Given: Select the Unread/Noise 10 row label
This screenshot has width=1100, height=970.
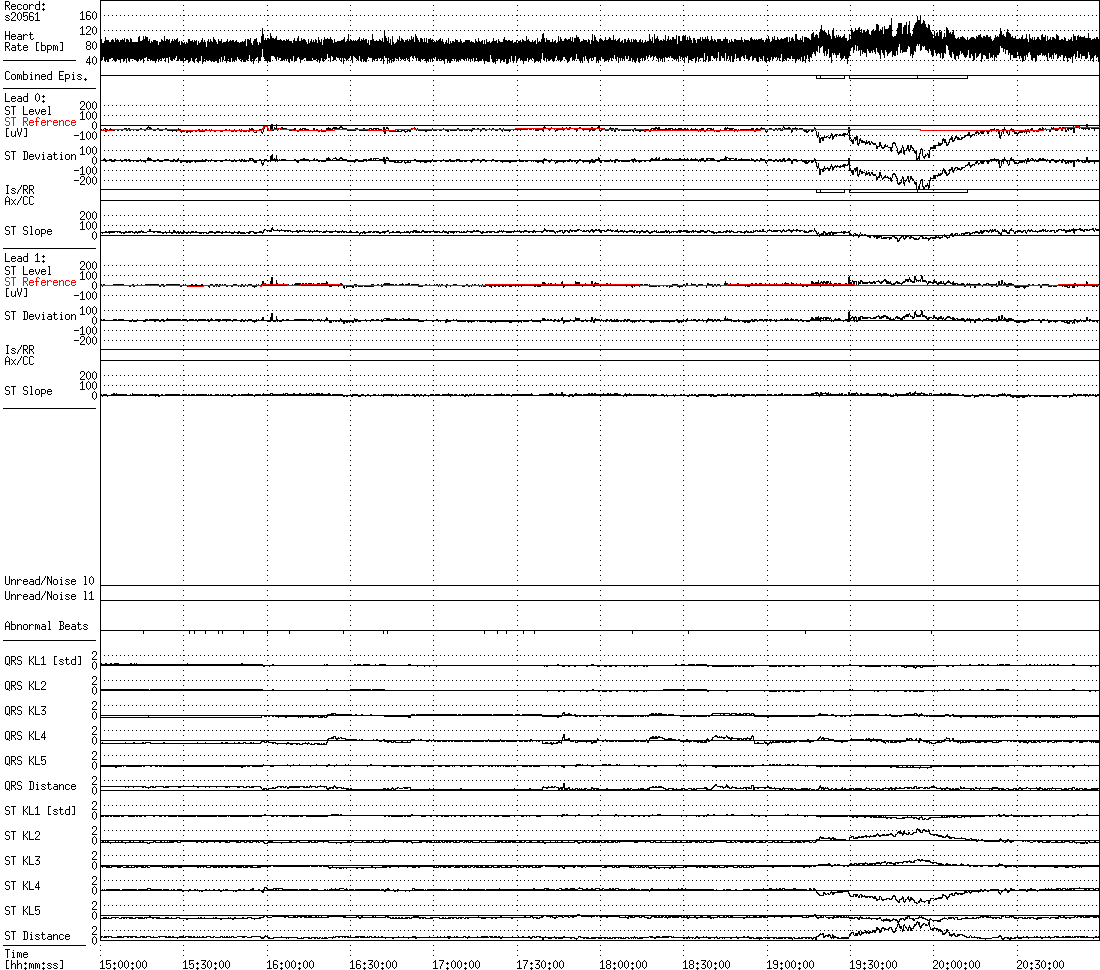Looking at the screenshot, I should coord(49,581).
